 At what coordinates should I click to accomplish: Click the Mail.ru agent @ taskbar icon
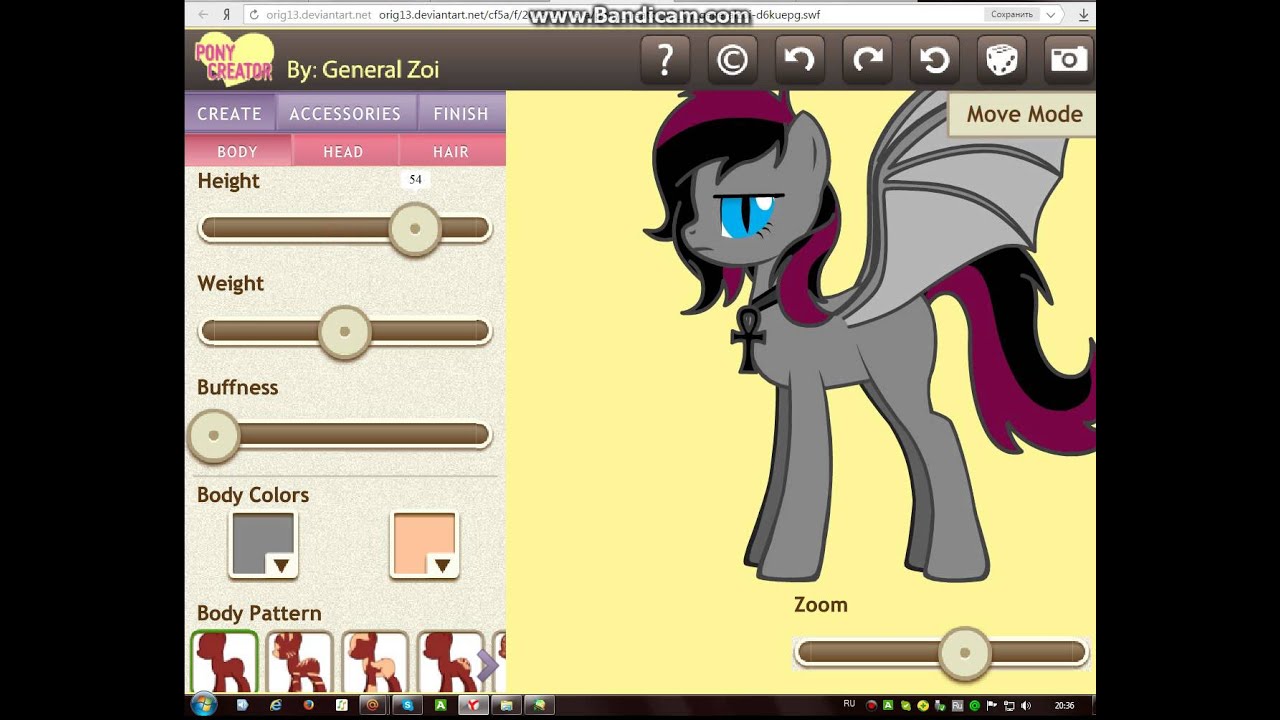coord(373,705)
